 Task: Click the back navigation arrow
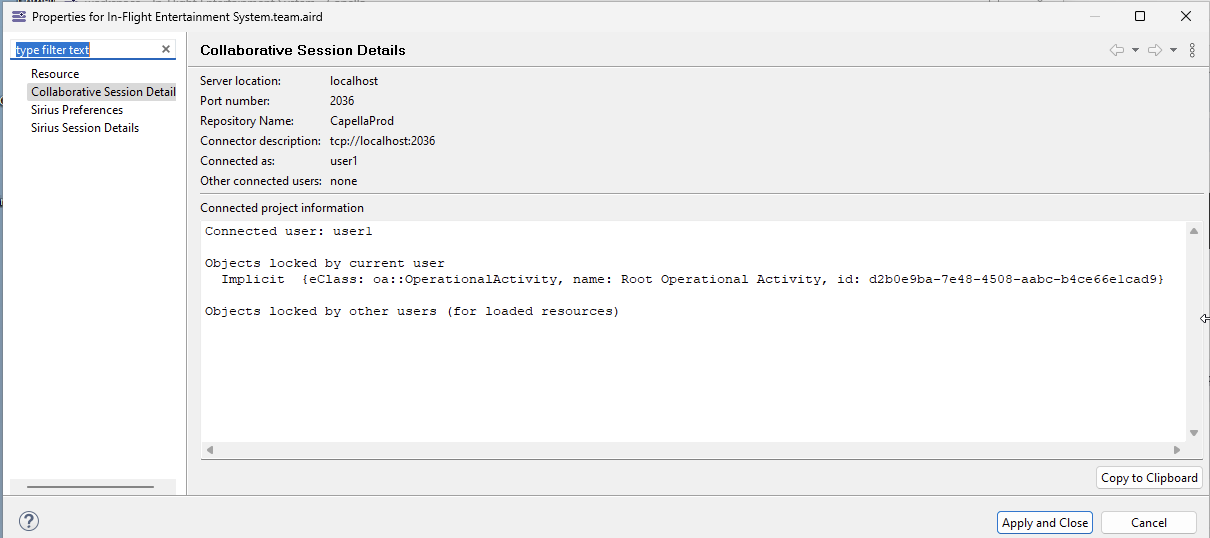coord(1117,50)
